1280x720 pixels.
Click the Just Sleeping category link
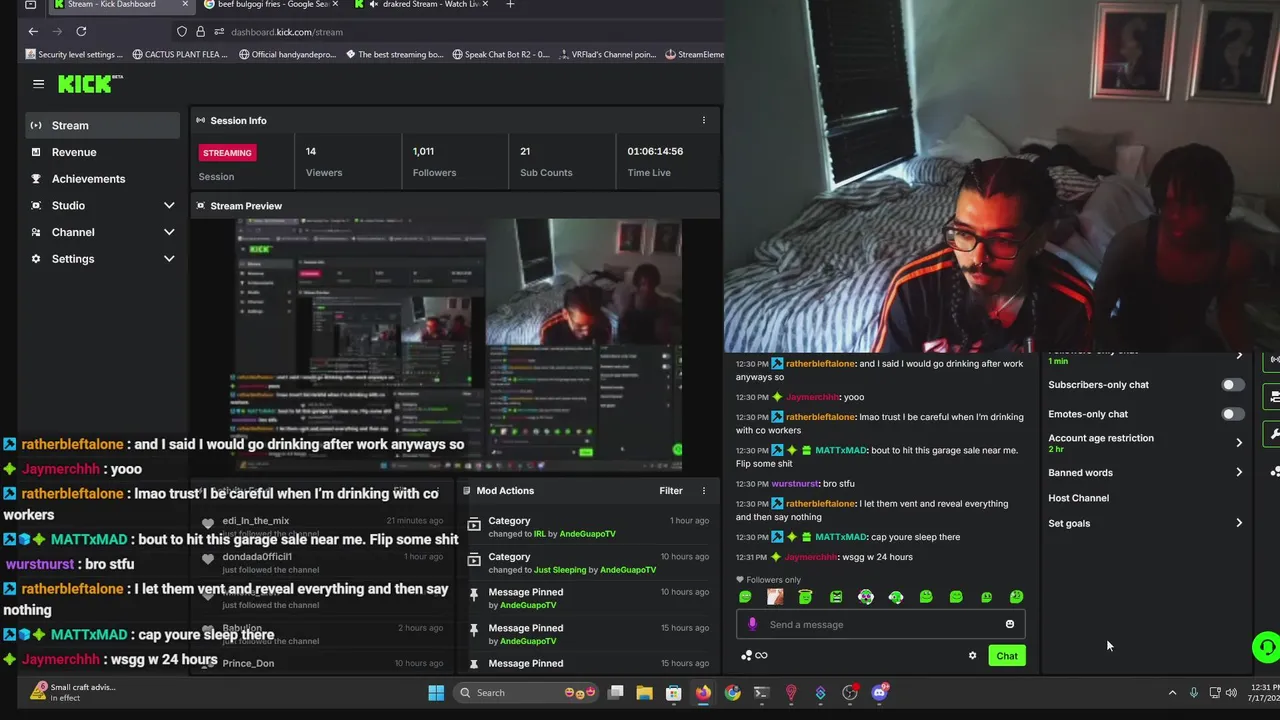point(560,570)
